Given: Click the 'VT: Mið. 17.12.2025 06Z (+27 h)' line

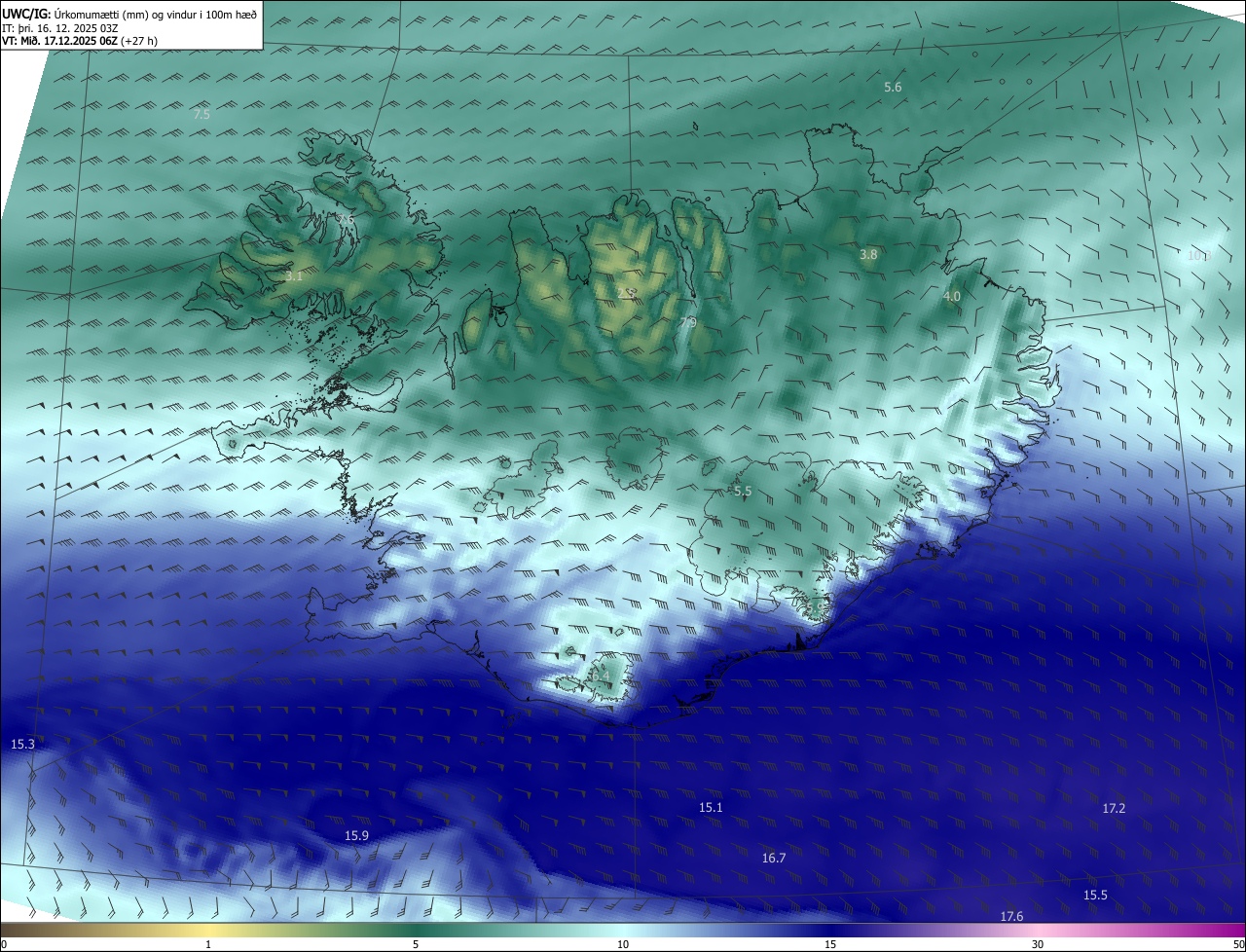Looking at the screenshot, I should point(80,41).
